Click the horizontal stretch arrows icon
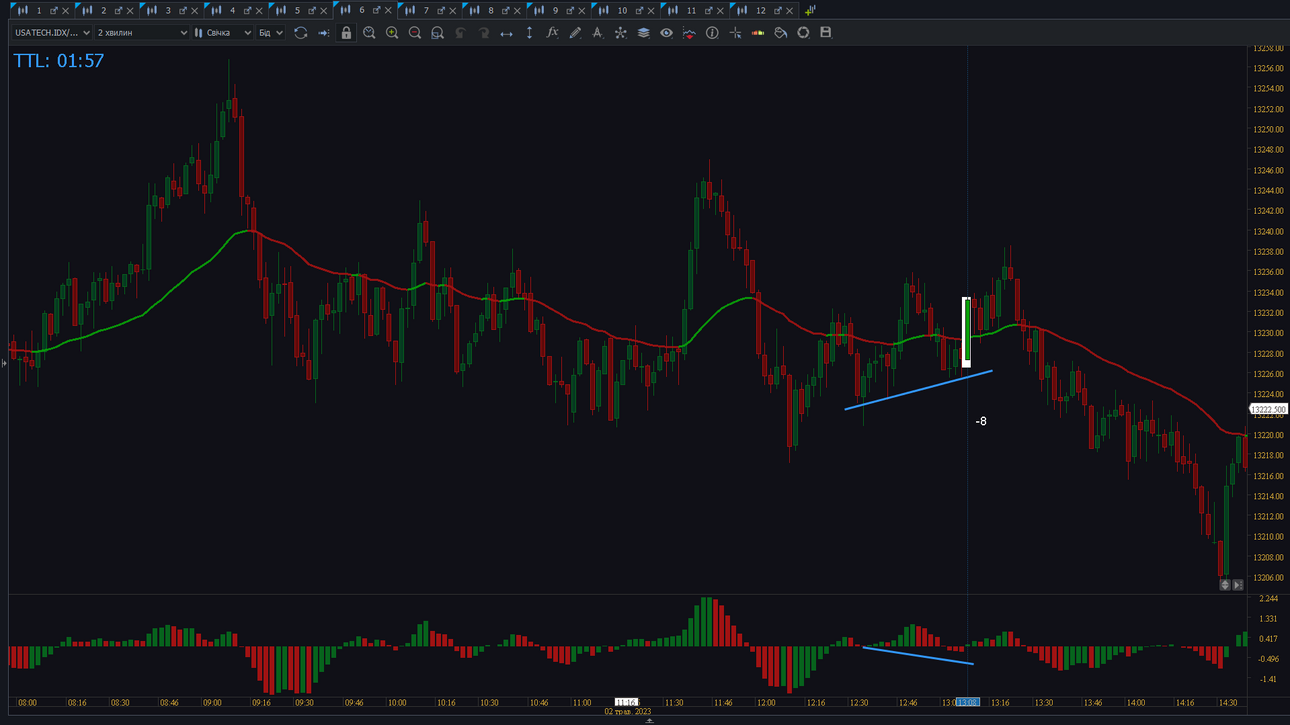 [x=506, y=33]
